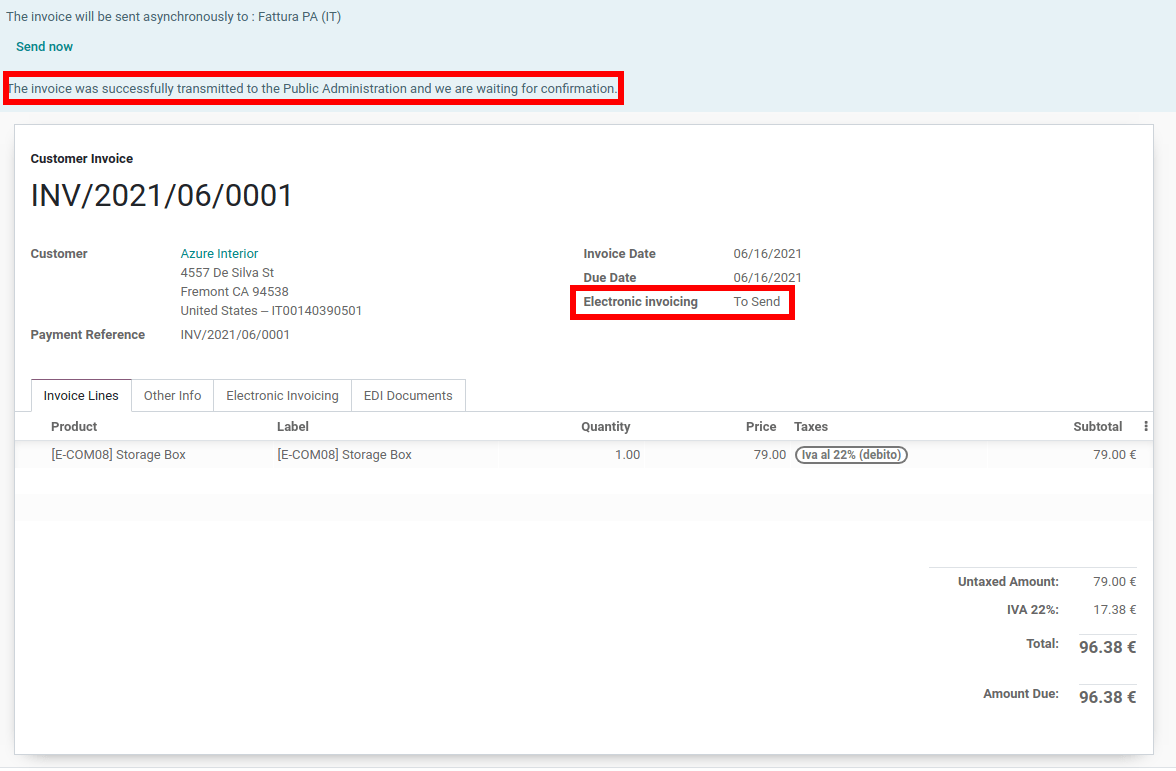Screen dimensions: 1176x771
Task: Click the Product column header
Action: pos(74,426)
